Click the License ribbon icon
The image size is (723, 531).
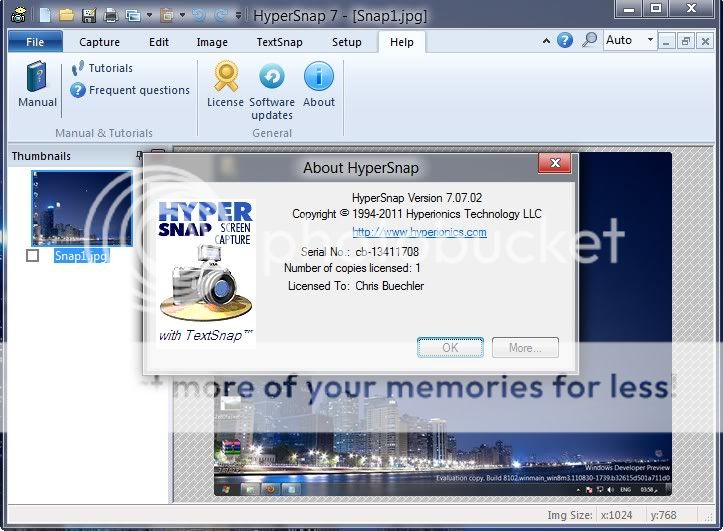tap(225, 84)
